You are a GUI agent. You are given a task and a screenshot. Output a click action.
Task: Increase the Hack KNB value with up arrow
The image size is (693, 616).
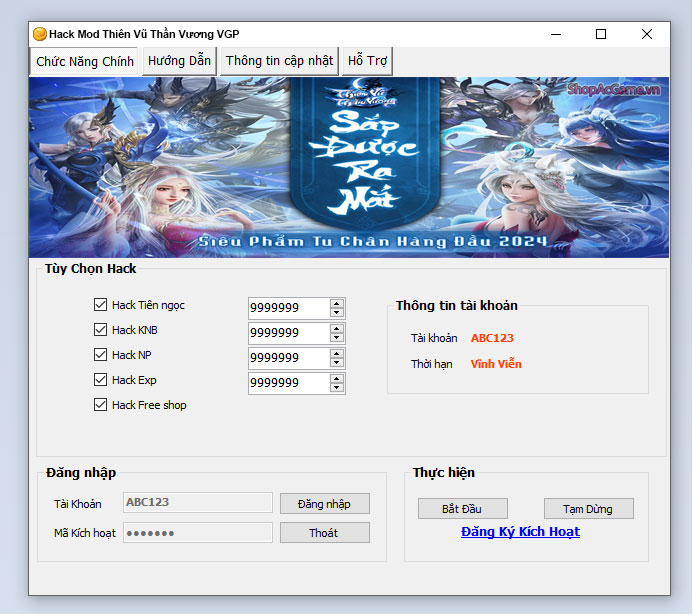[x=337, y=329]
